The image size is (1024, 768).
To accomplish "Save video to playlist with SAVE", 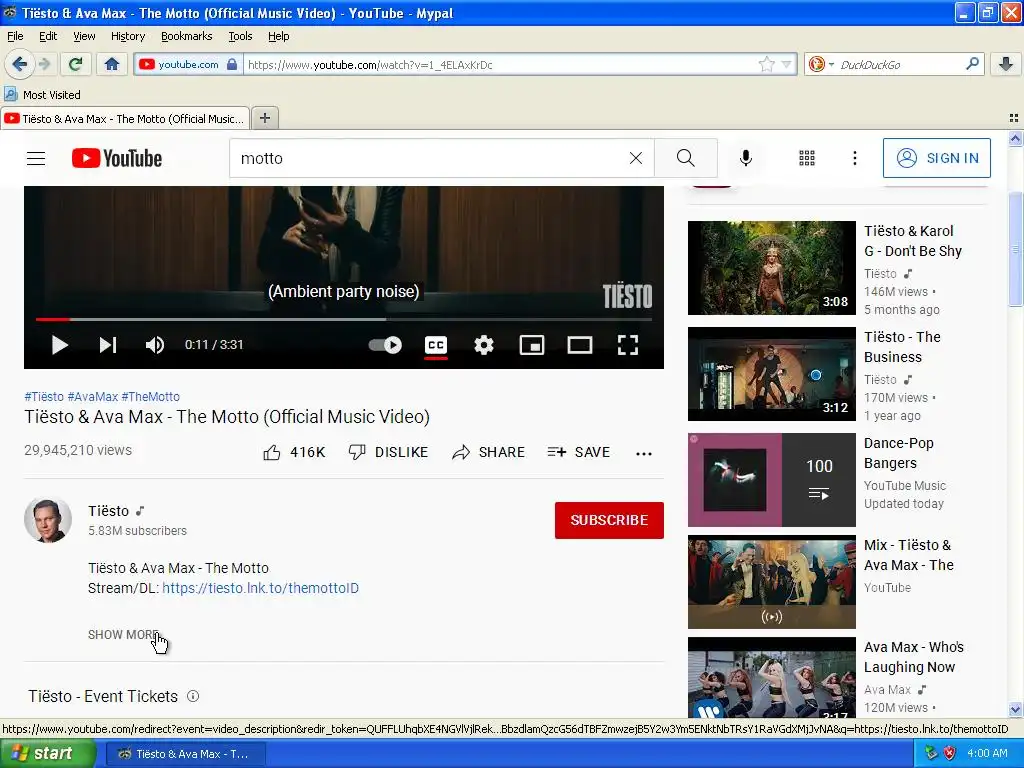I will tap(579, 452).
